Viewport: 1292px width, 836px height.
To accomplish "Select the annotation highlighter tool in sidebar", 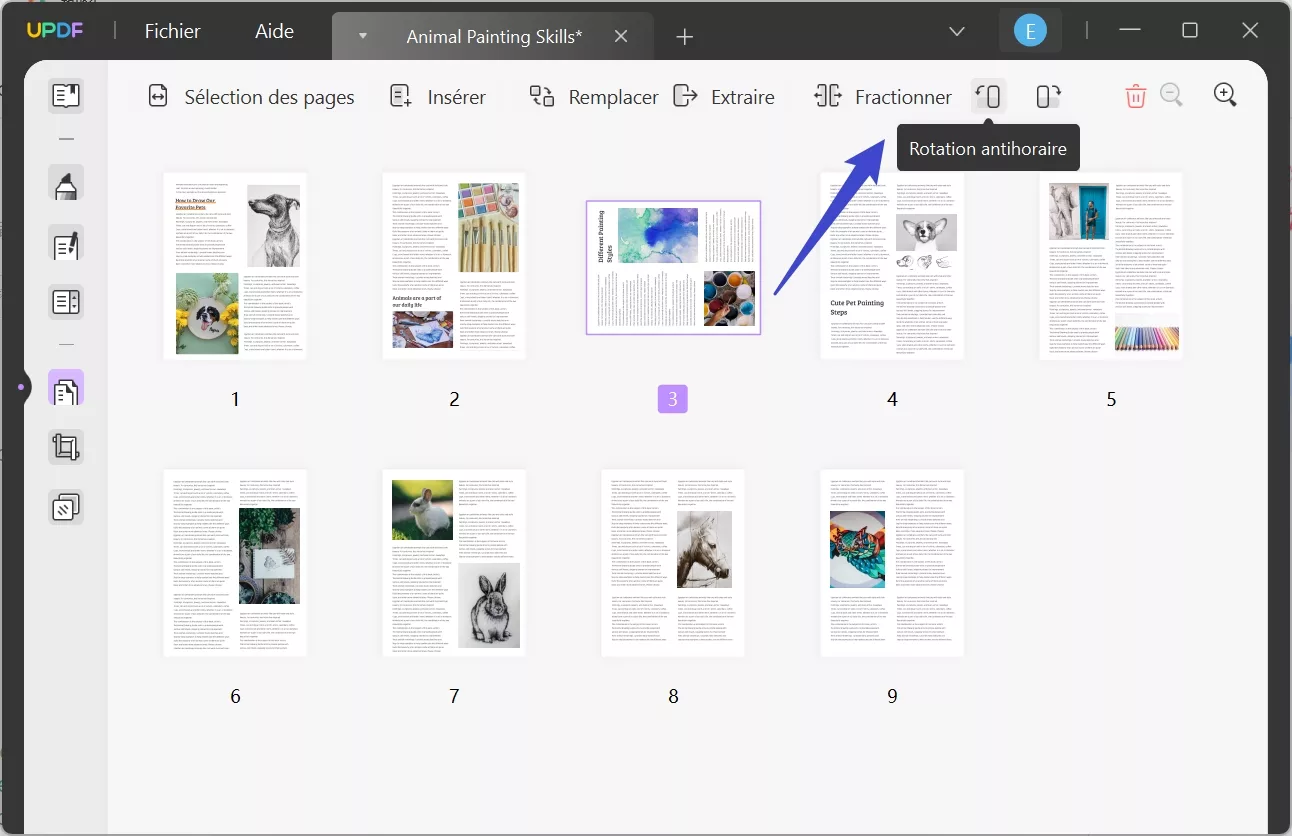I will 66,184.
